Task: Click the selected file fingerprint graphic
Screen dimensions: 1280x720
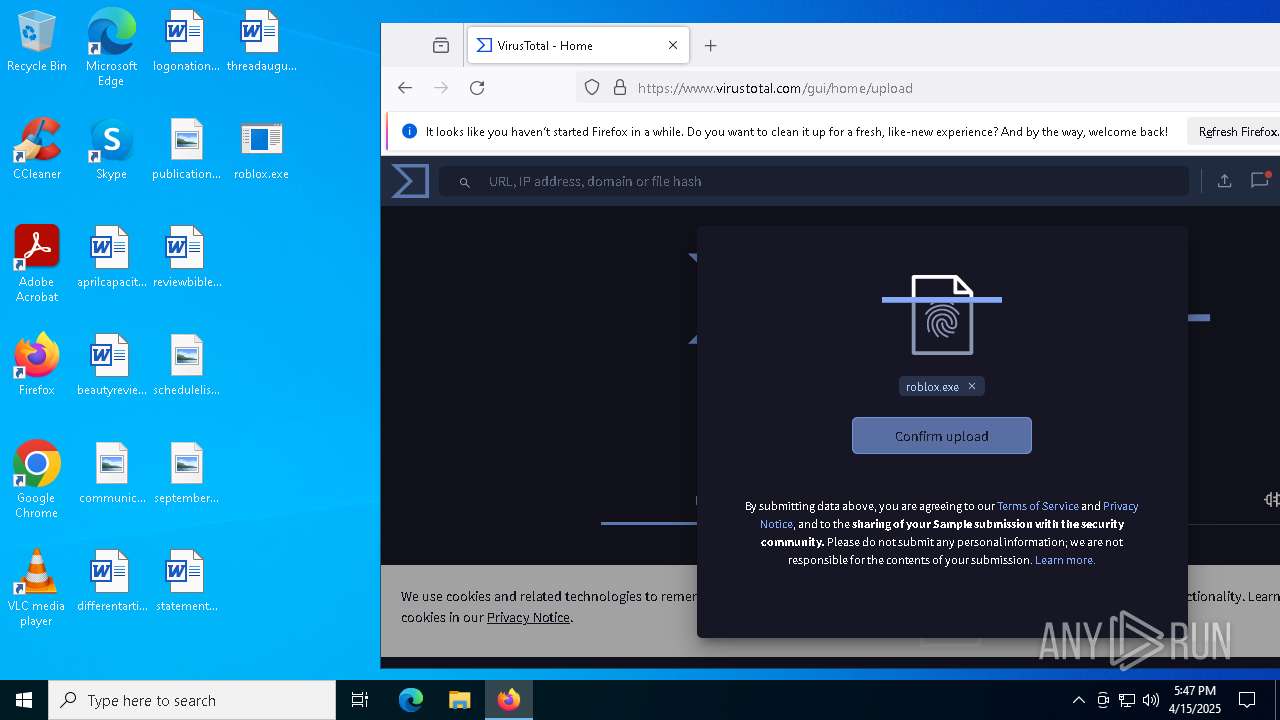Action: [x=942, y=315]
